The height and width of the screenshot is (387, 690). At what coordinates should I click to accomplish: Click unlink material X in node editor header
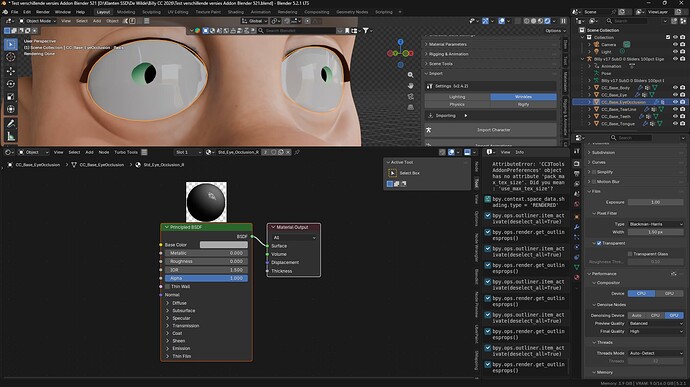tap(288, 152)
